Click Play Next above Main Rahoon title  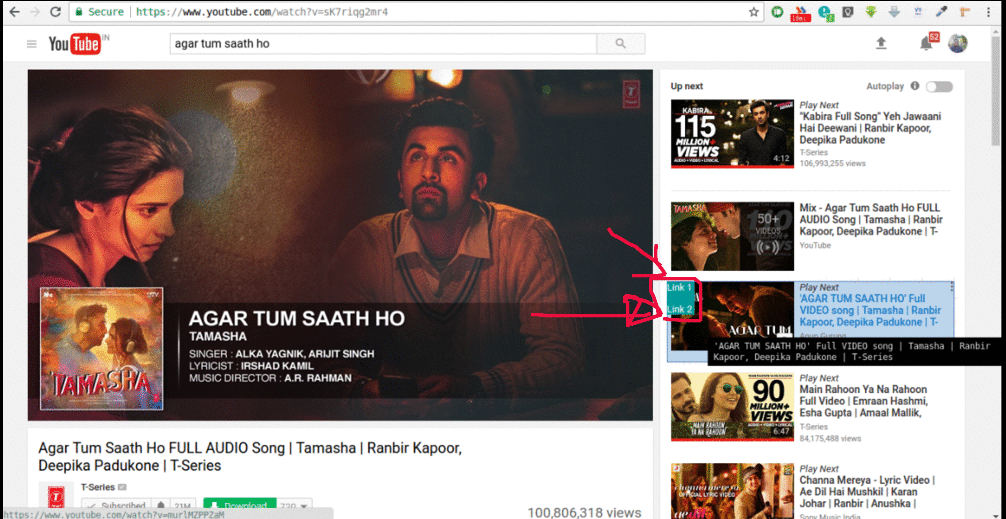[x=819, y=378]
